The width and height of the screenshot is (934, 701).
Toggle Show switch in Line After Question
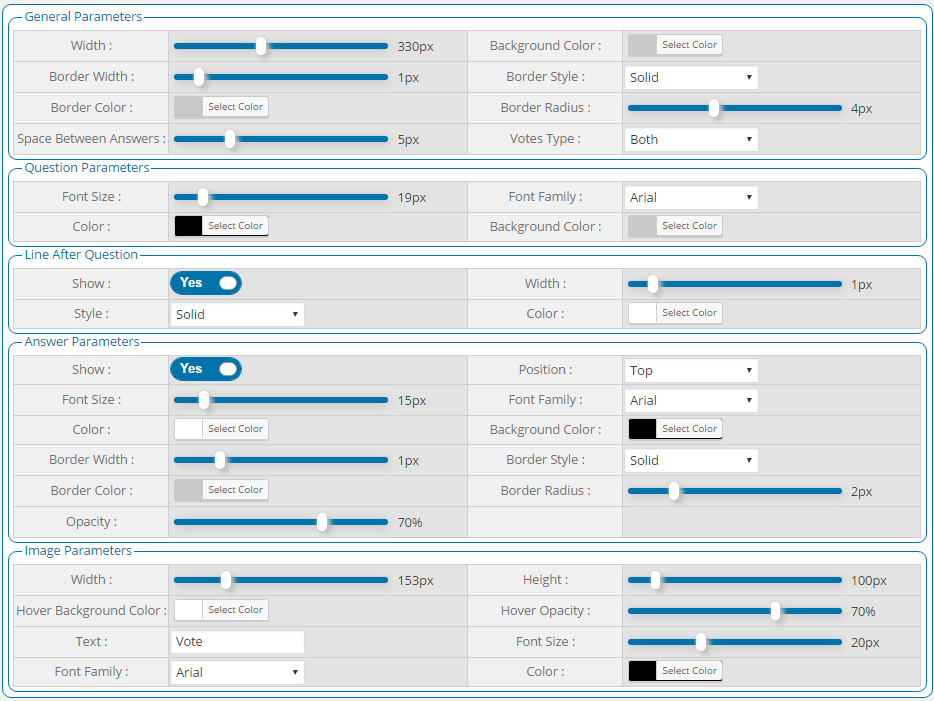pyautogui.click(x=205, y=283)
